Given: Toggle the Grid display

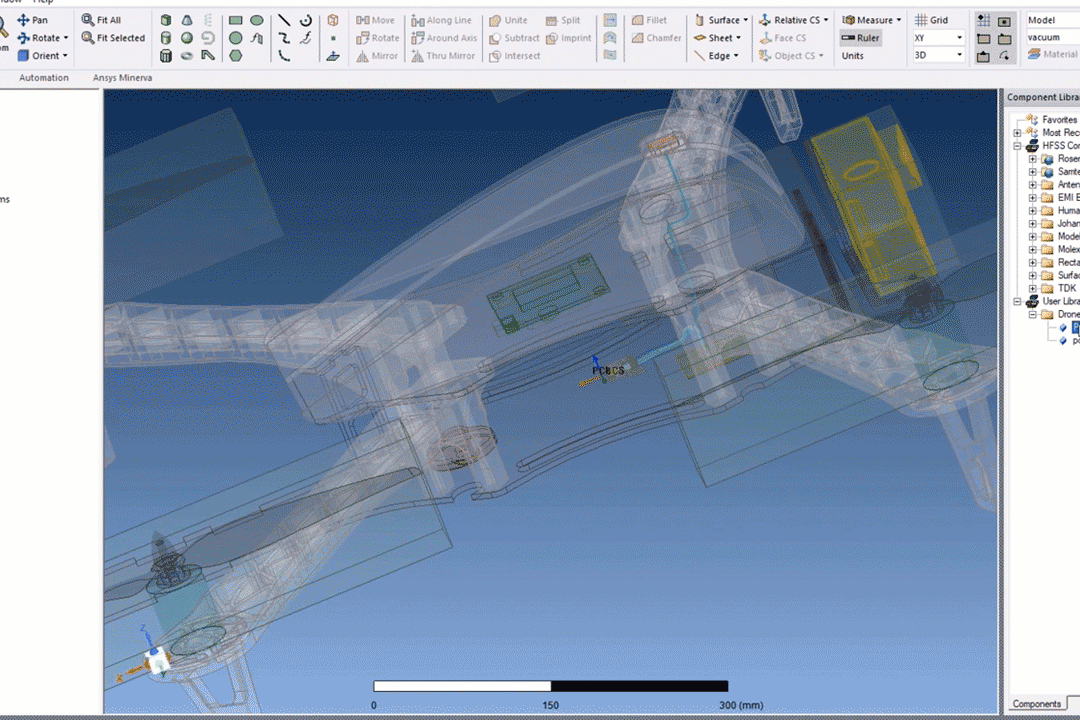Looking at the screenshot, I should point(931,20).
